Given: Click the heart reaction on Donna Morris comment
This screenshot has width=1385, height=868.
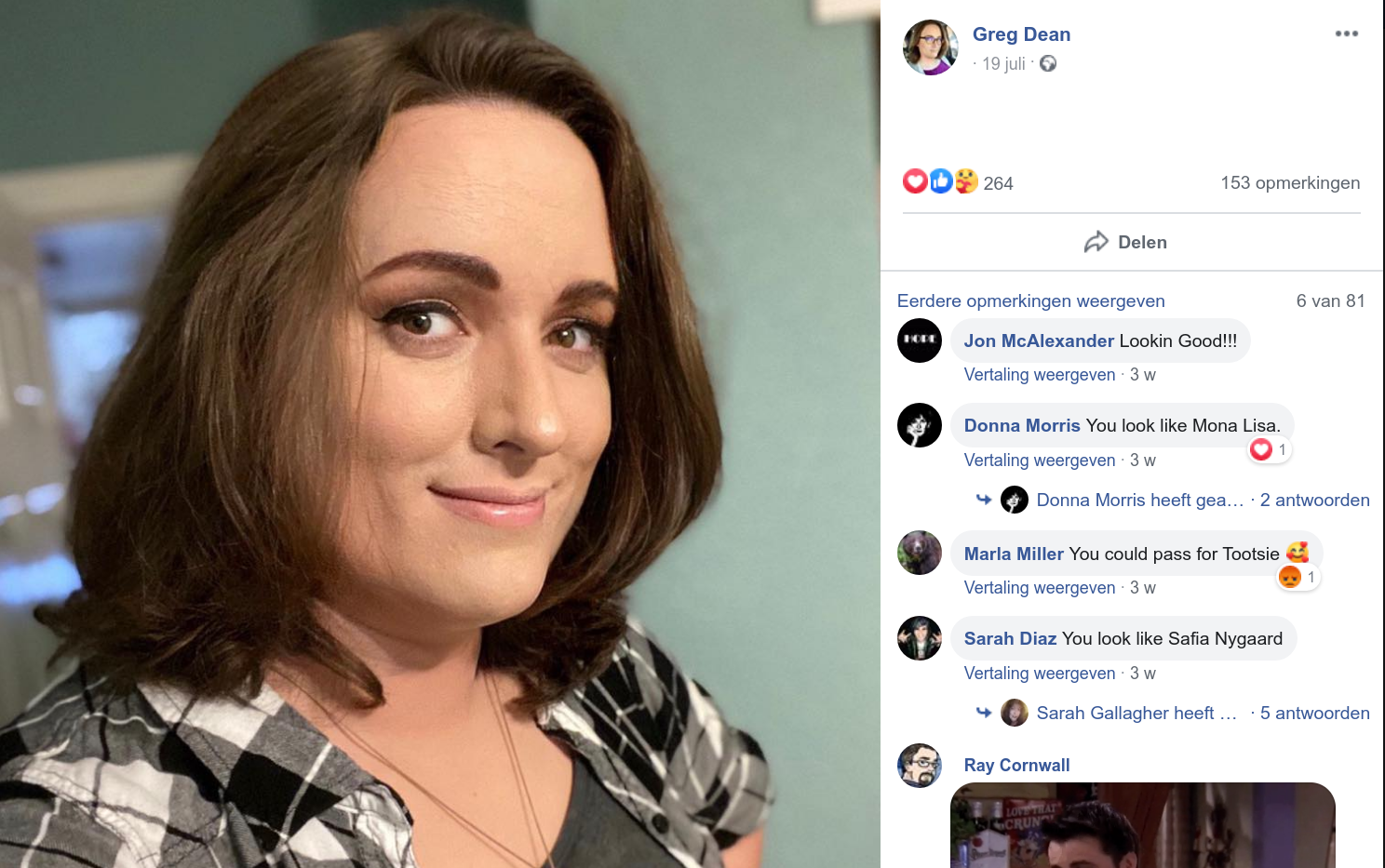Looking at the screenshot, I should coord(1261,449).
